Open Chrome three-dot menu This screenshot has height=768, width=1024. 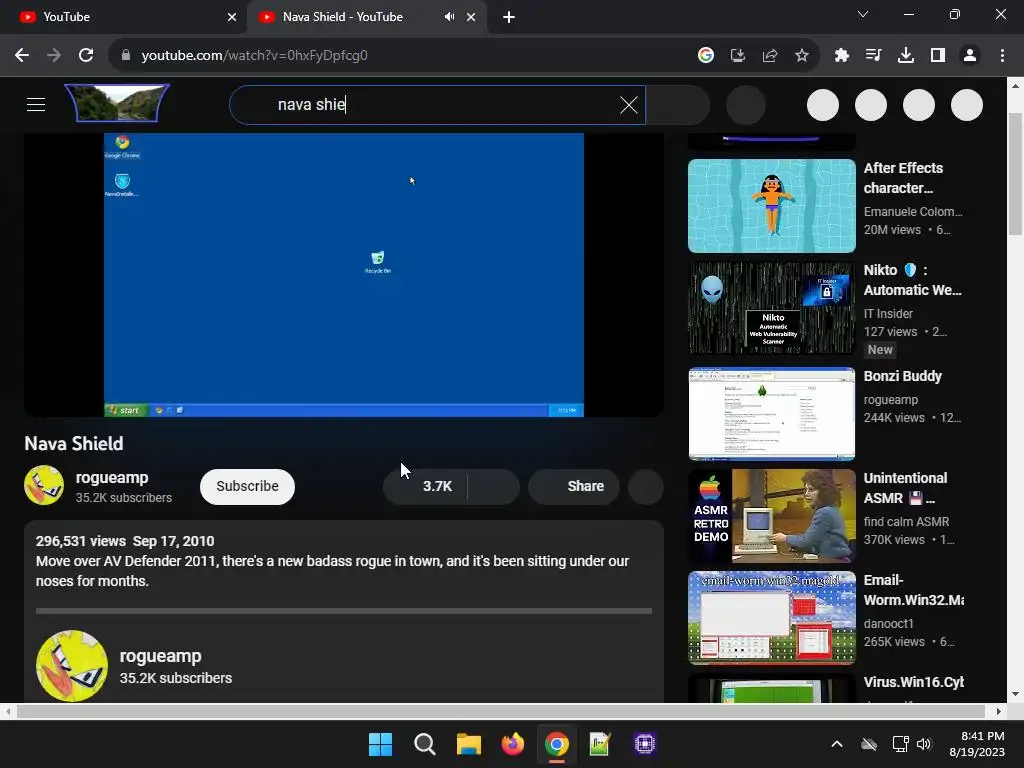pos(1002,56)
